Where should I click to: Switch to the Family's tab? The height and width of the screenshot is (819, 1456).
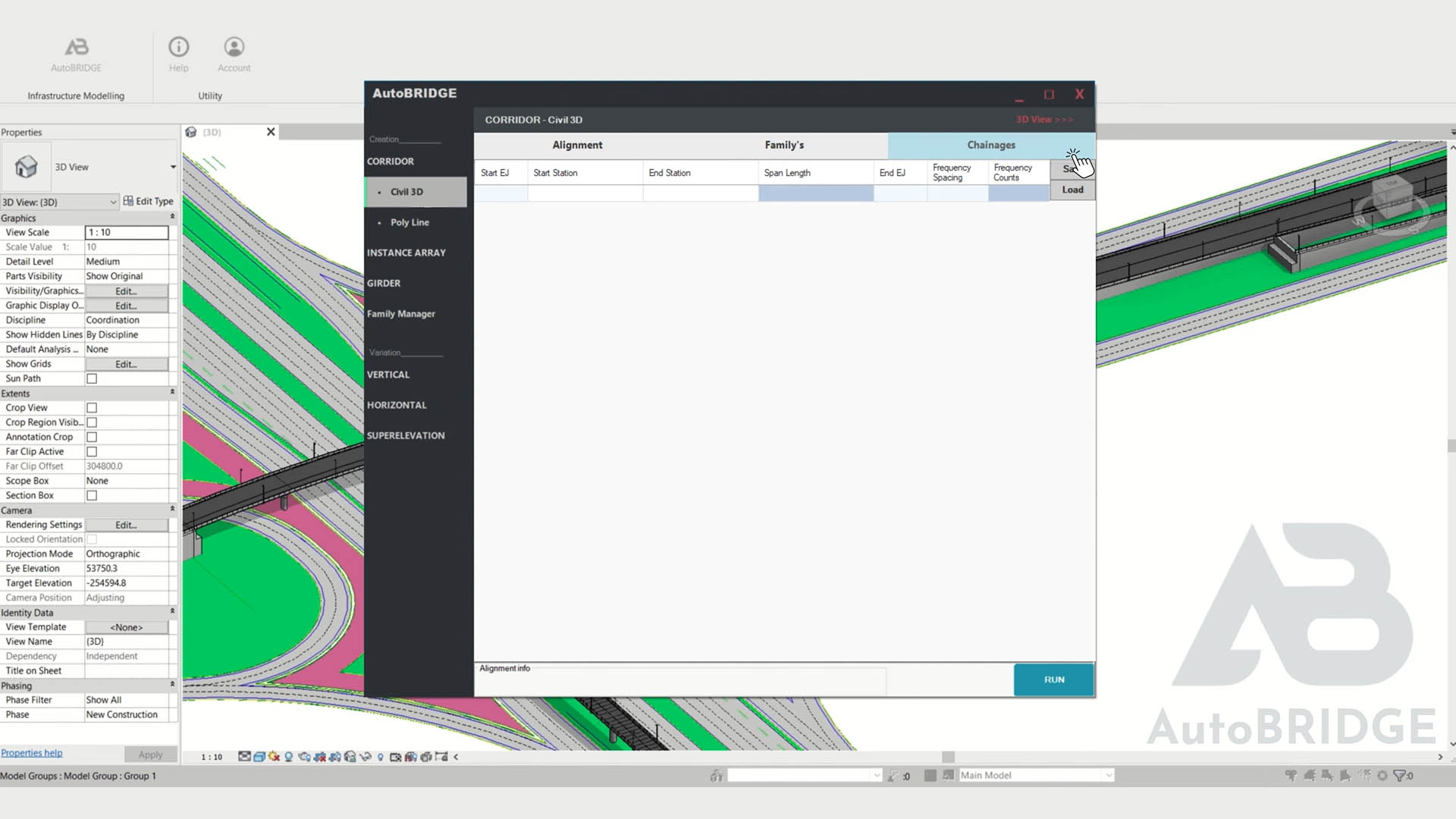784,145
